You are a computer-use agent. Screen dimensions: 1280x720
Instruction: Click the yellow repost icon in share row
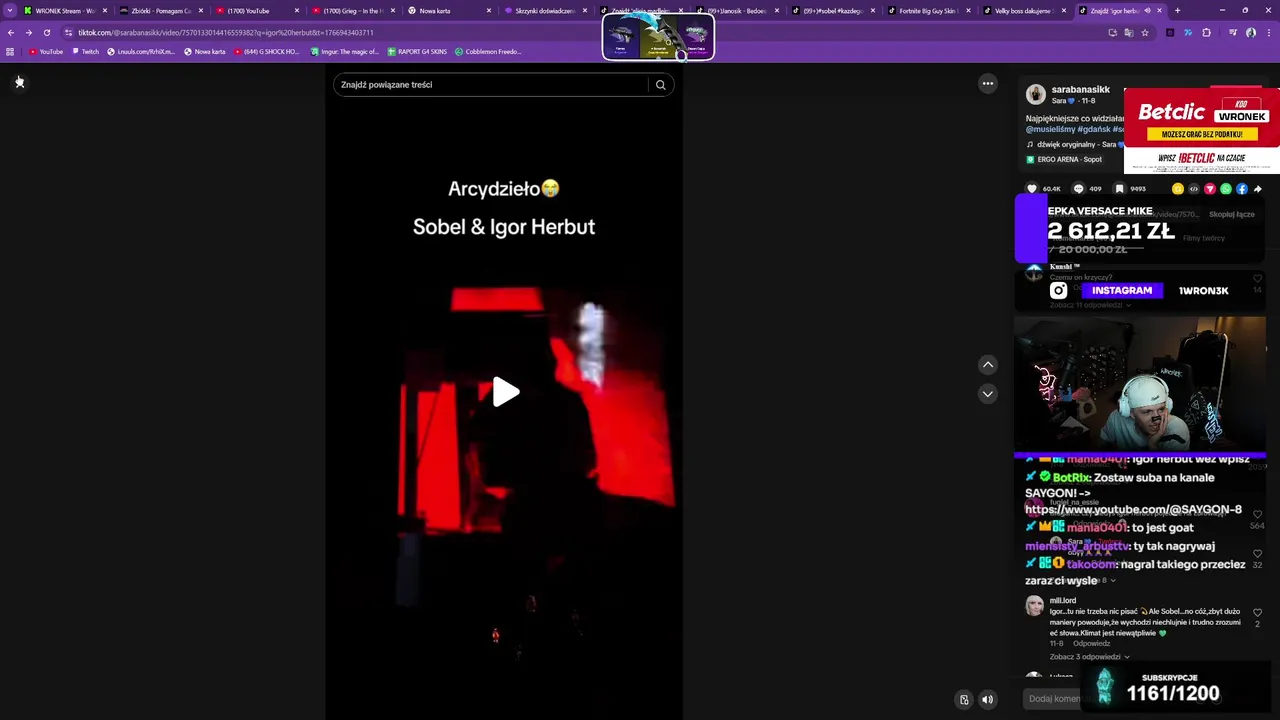(1178, 189)
